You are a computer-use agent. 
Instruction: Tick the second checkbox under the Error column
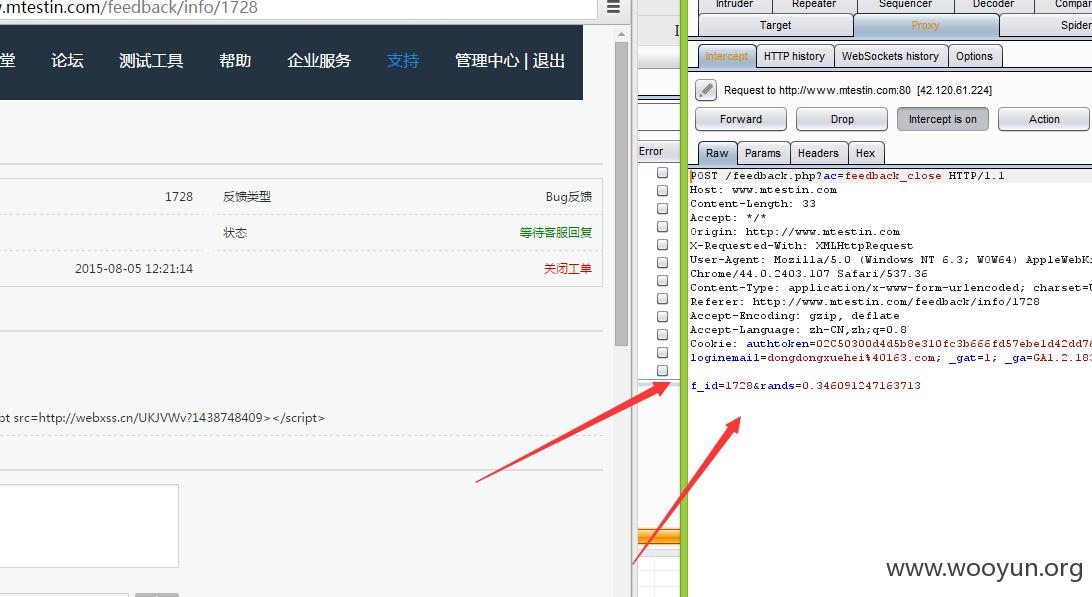coord(662,190)
